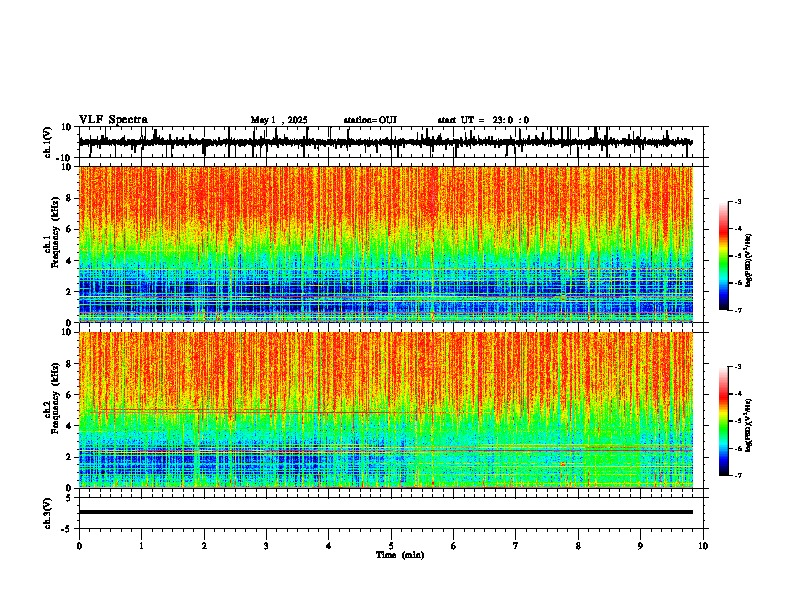The image size is (792, 612).
Task: Click the "4" kHz tick on ch.2 frequency axis
Action: pyautogui.click(x=70, y=426)
